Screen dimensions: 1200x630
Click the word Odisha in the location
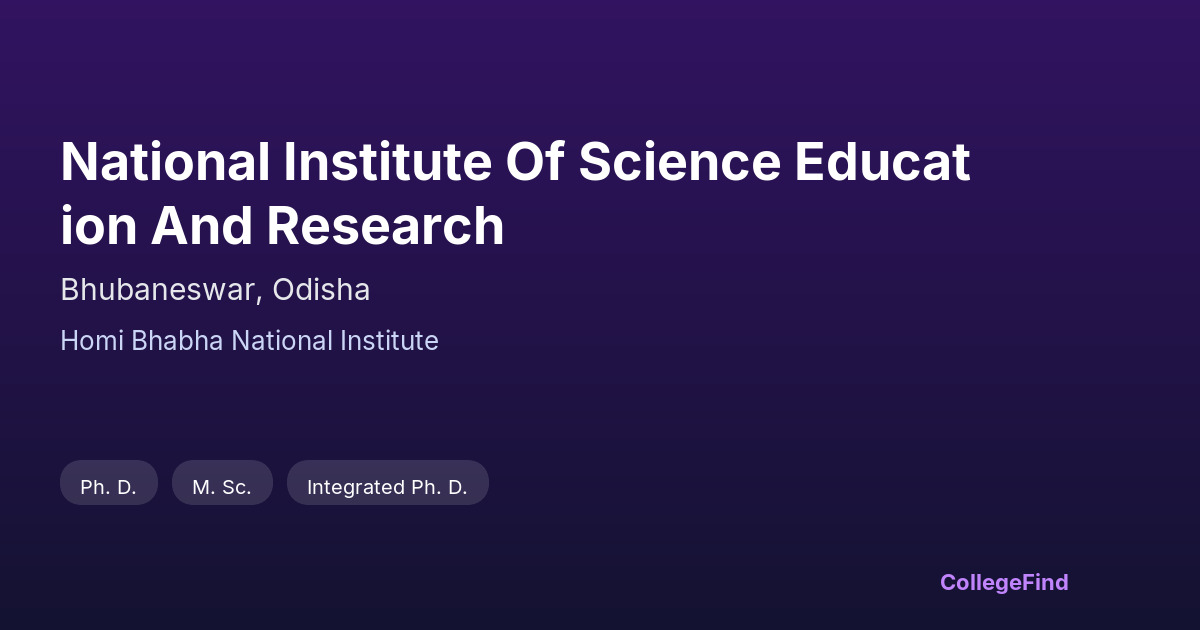click(x=321, y=290)
